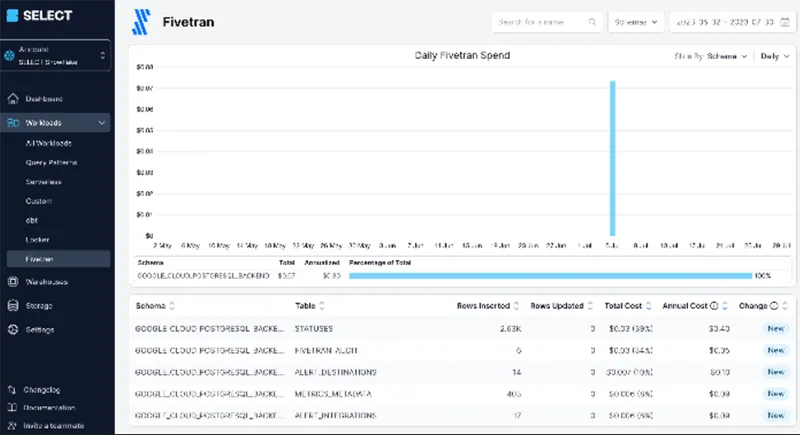Click the ALERT_DESTINATIONS table cell
Screen dimensions: 800x435
coord(335,372)
